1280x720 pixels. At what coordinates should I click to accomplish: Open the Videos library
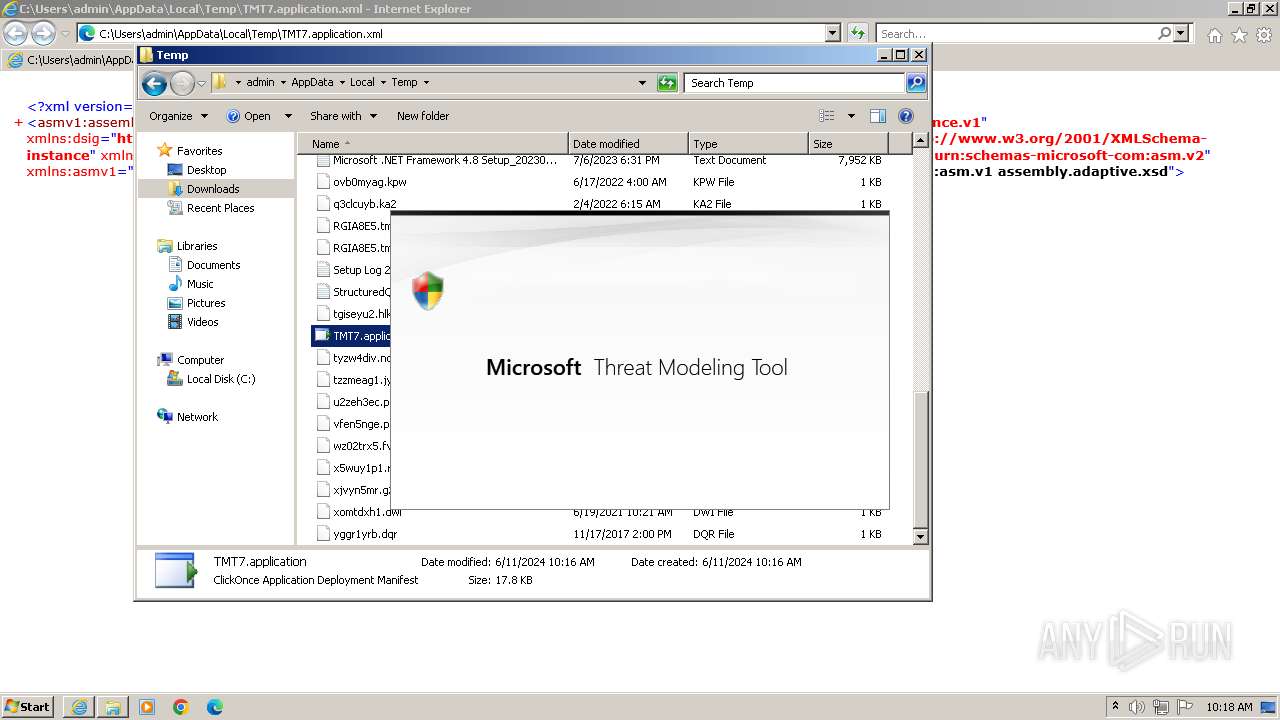(202, 322)
